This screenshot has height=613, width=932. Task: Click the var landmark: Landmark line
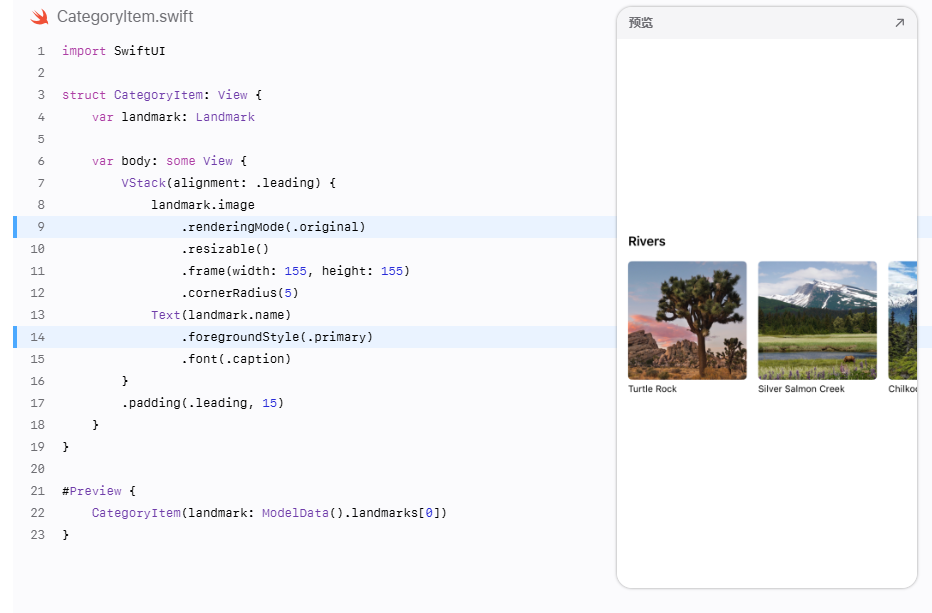(173, 117)
